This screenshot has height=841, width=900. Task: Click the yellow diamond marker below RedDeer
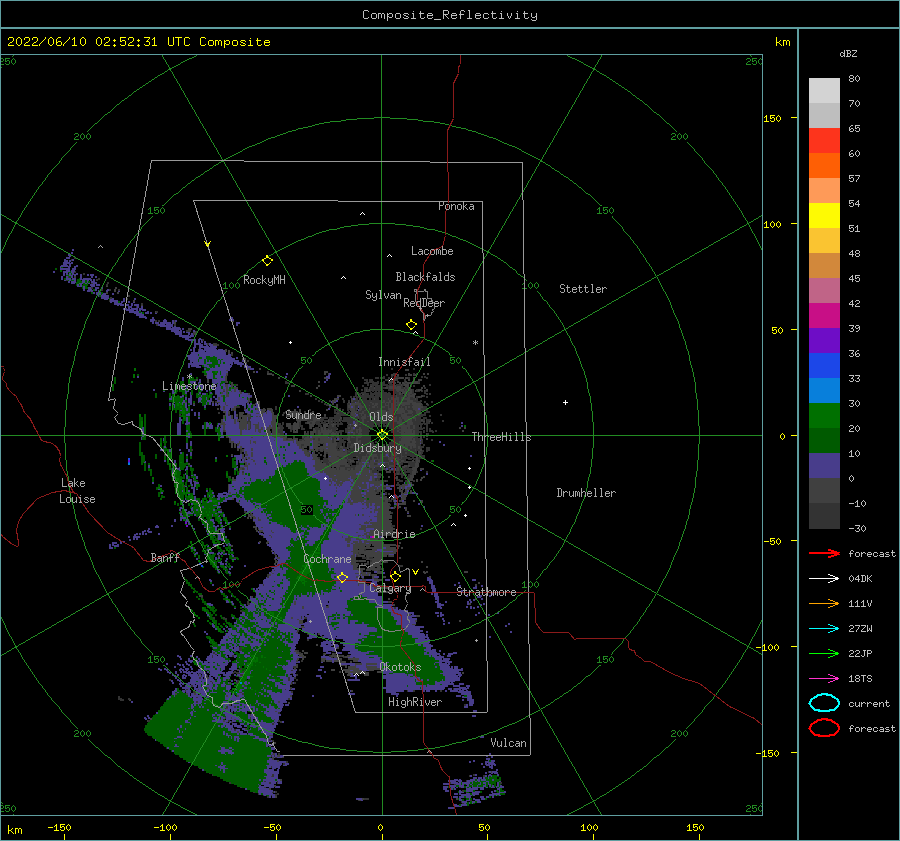point(412,325)
